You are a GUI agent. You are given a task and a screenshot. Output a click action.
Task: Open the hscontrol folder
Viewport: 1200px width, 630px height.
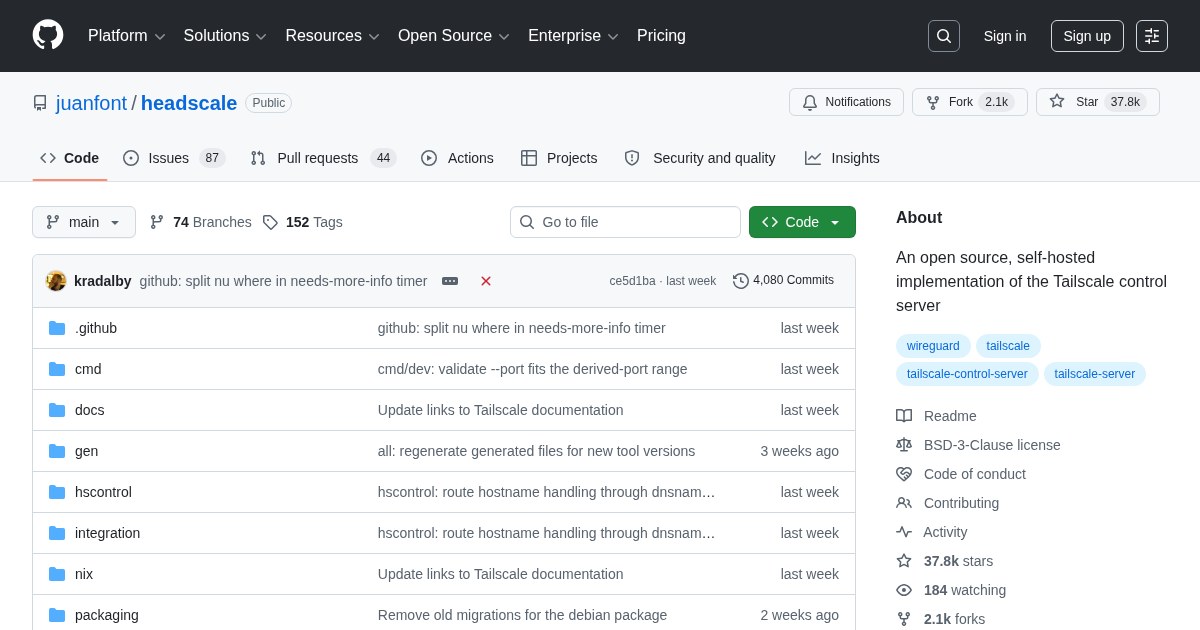click(103, 492)
